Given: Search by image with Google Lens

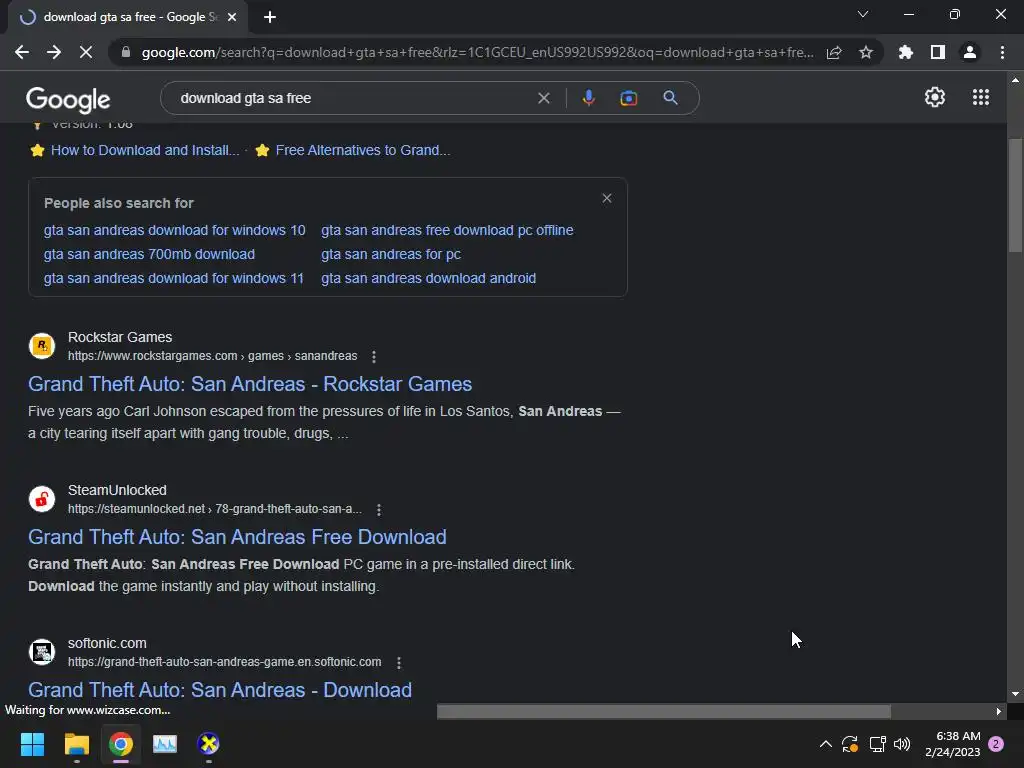Looking at the screenshot, I should 628,98.
